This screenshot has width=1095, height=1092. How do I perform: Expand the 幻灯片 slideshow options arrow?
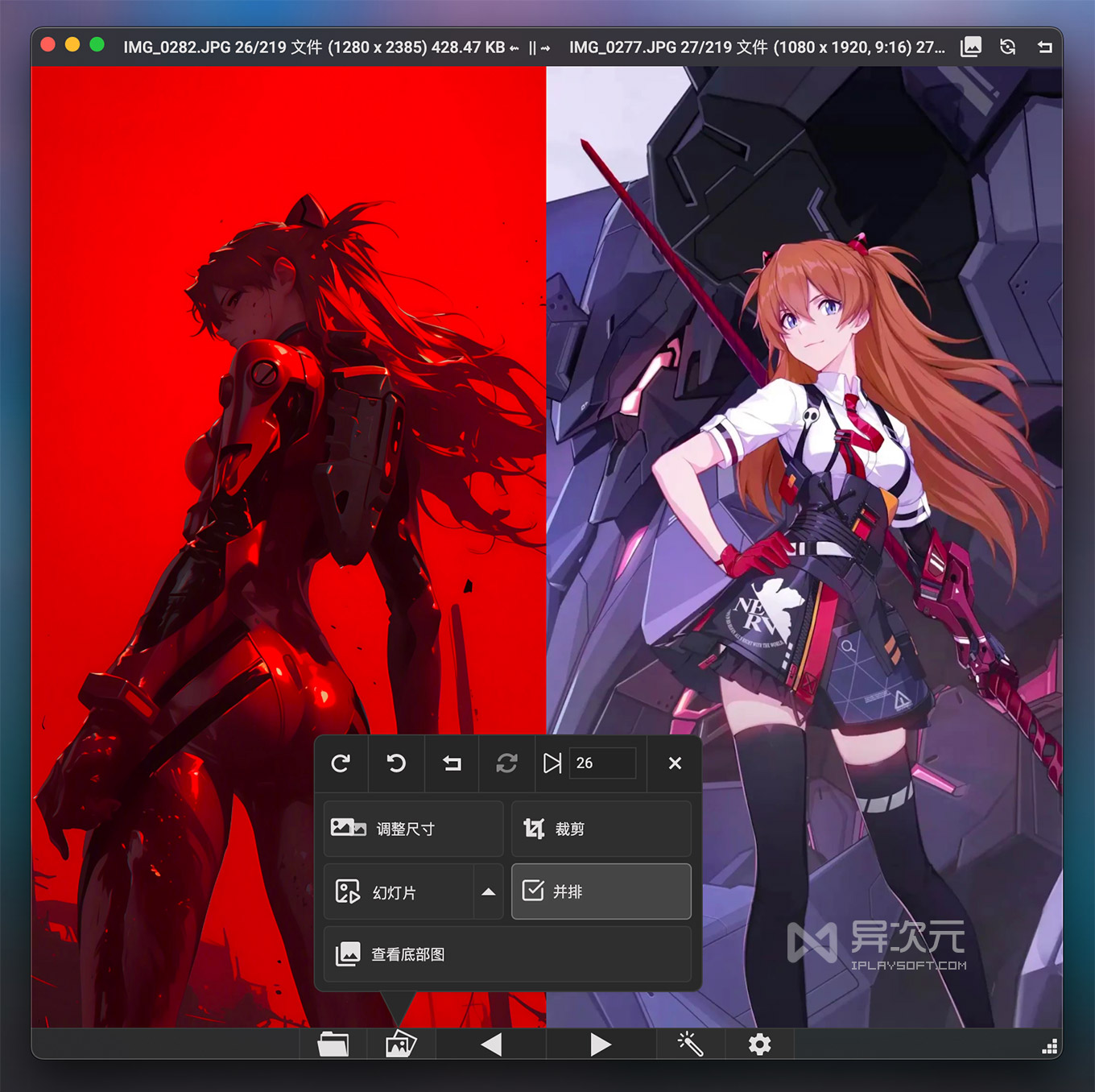click(488, 891)
